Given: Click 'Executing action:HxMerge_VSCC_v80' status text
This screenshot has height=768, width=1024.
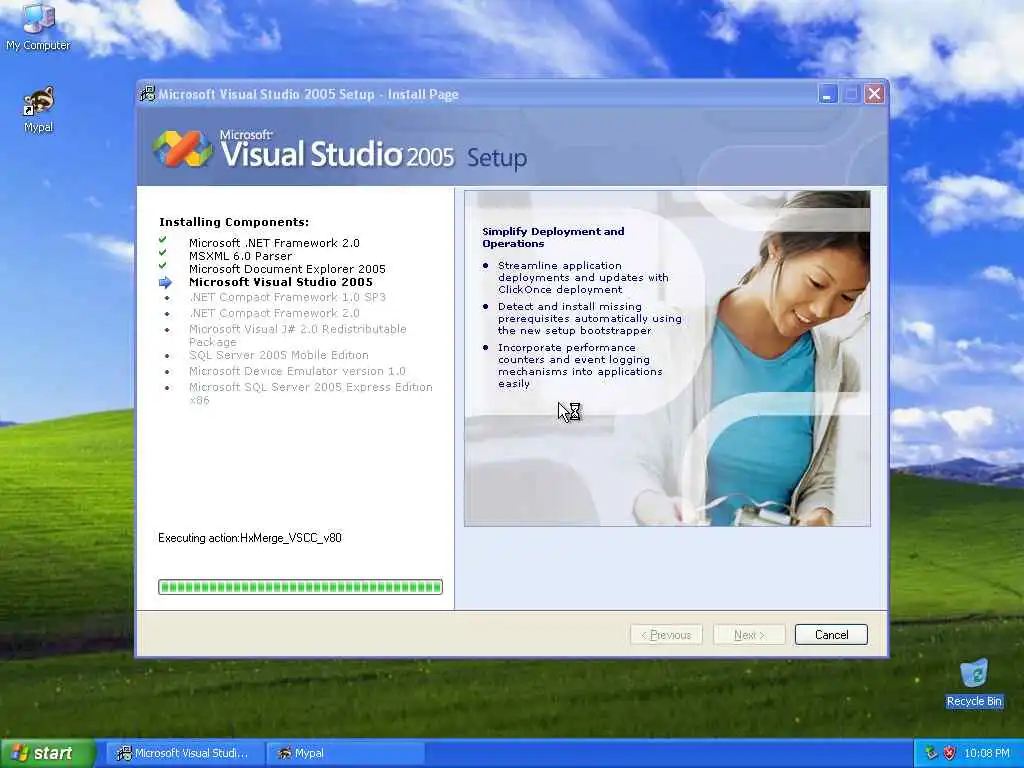Looking at the screenshot, I should (x=249, y=538).
